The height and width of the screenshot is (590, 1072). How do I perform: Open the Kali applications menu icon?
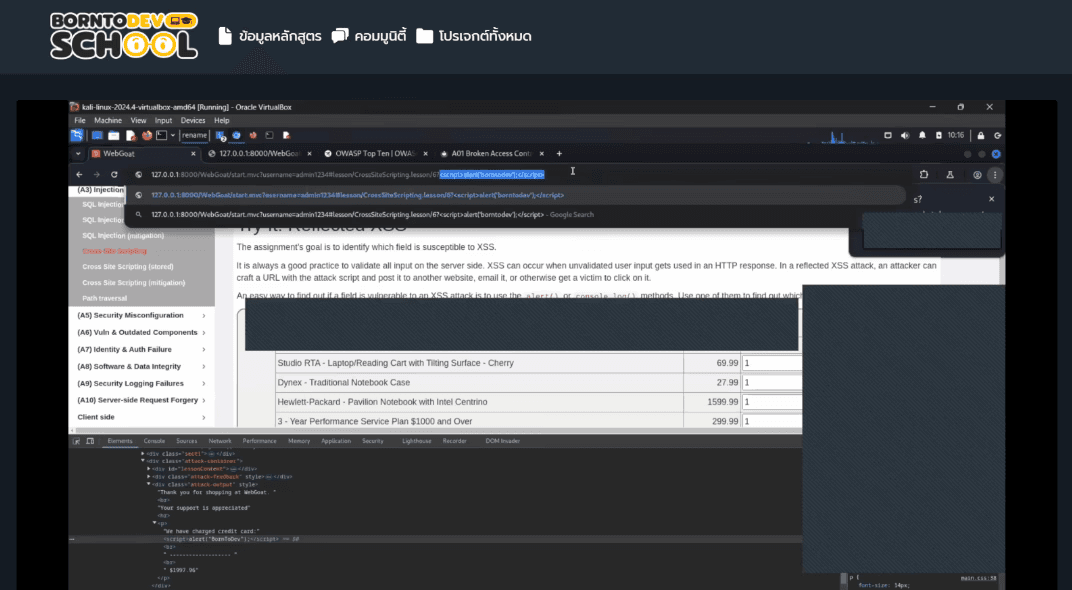click(77, 135)
